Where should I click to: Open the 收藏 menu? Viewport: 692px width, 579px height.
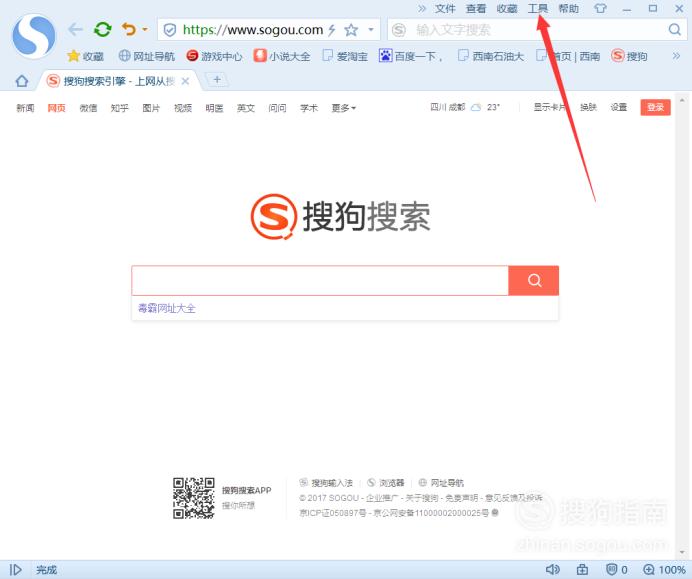click(507, 8)
